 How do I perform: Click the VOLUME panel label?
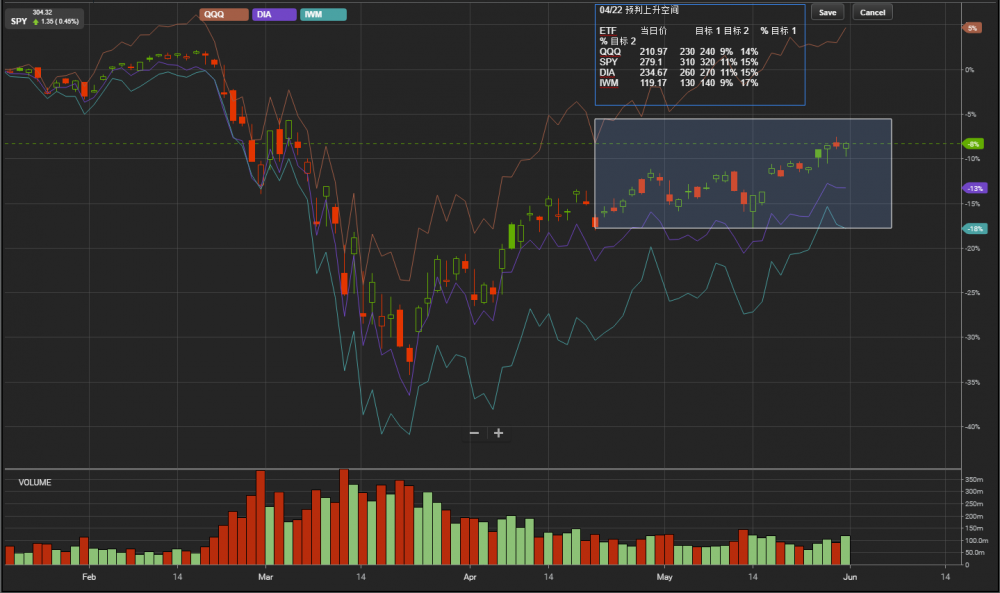point(35,482)
